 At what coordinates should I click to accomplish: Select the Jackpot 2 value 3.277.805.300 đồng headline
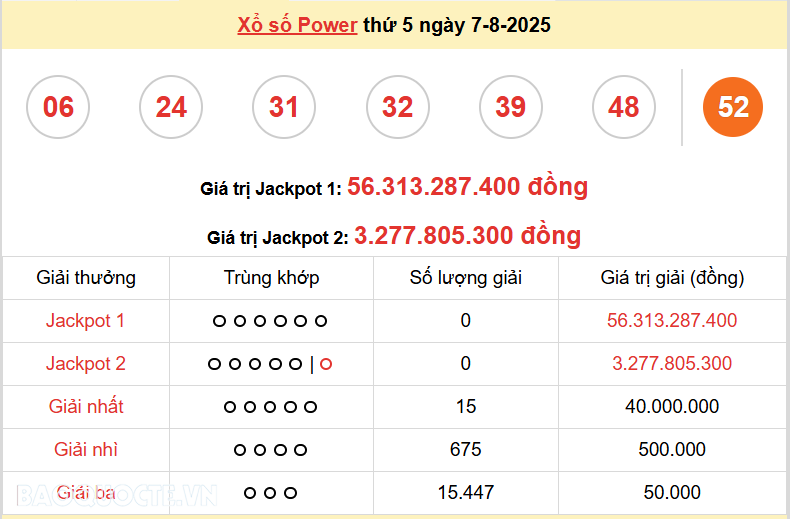(x=468, y=235)
